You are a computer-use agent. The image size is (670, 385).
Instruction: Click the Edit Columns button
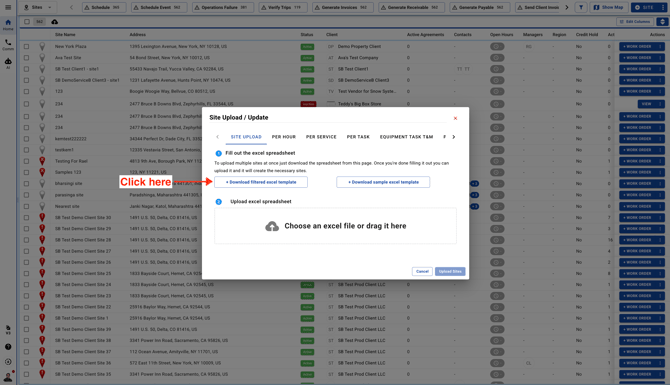pyautogui.click(x=635, y=21)
